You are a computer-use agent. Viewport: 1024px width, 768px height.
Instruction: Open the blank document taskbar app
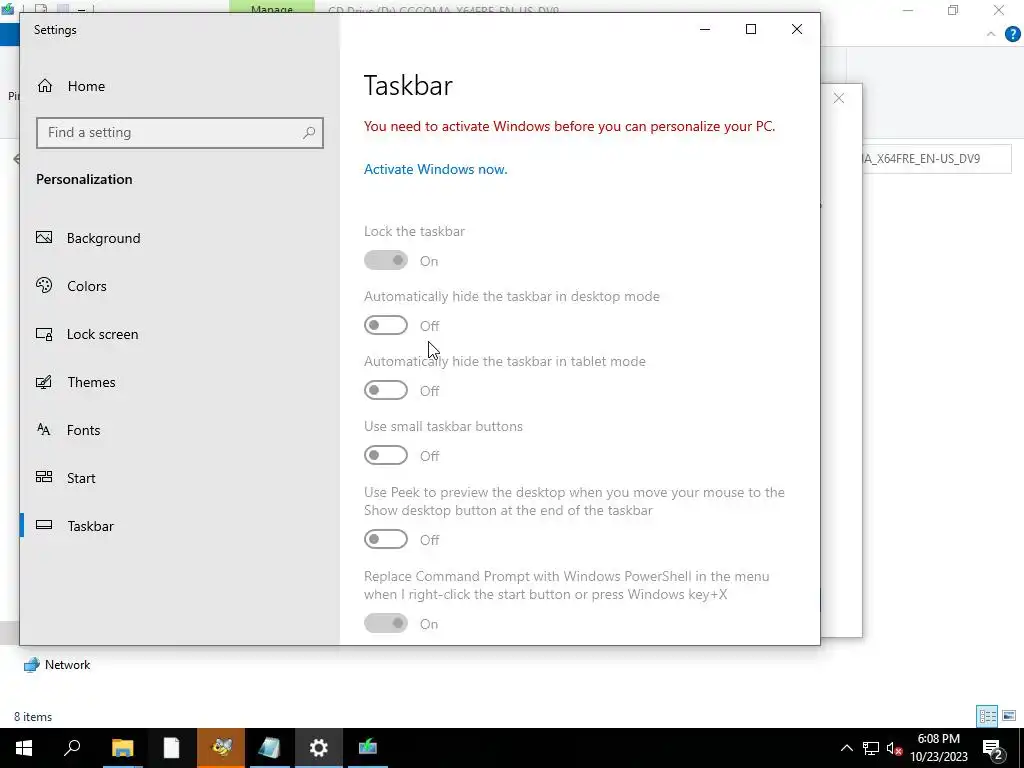[x=171, y=748]
